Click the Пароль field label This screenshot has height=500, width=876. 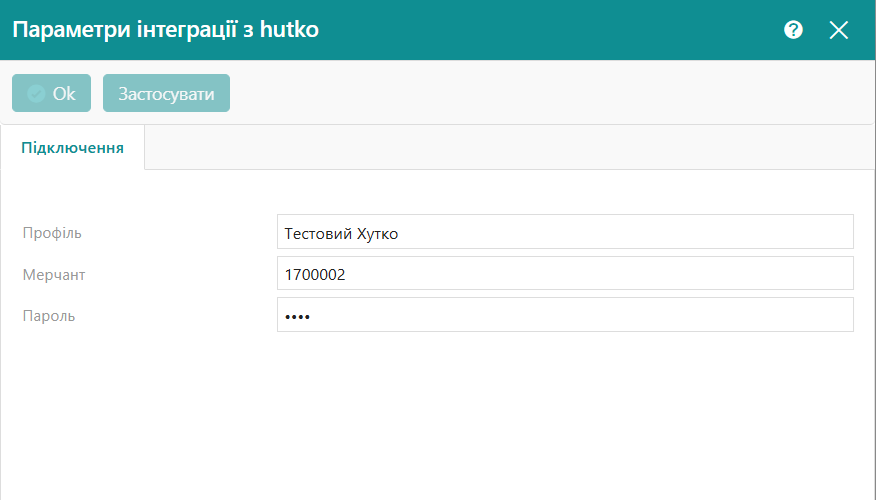pos(49,316)
